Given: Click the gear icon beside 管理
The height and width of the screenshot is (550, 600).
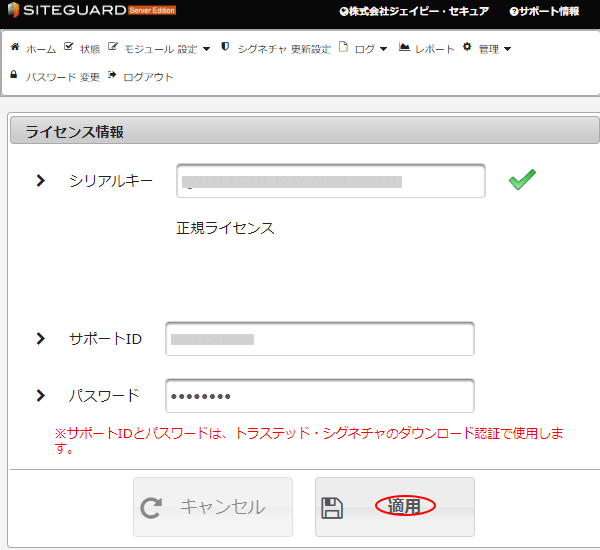Looking at the screenshot, I should click(x=467, y=47).
